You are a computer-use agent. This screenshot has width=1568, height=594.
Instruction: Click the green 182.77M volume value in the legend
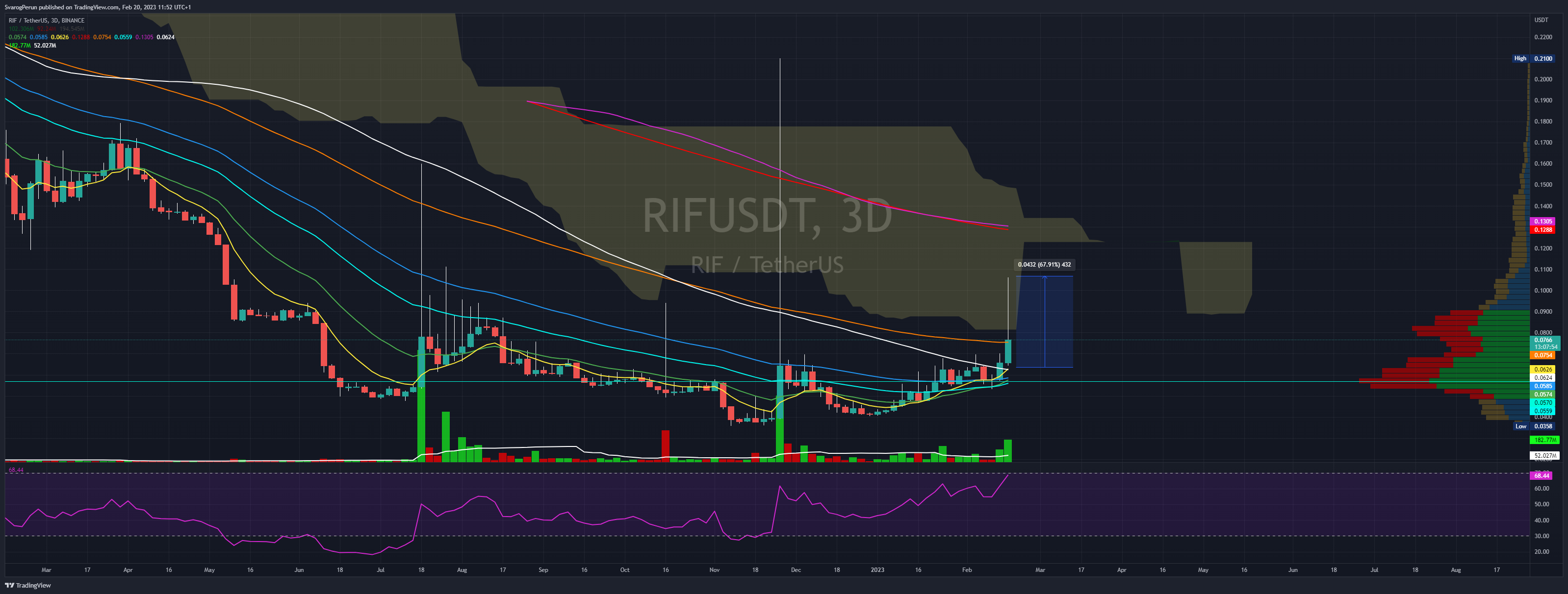coord(20,46)
